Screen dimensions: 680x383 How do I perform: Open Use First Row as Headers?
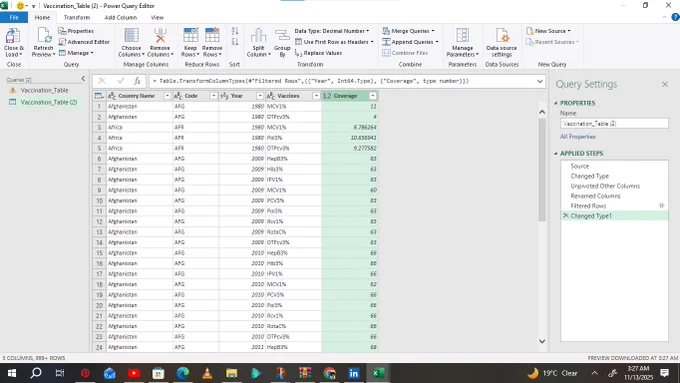tap(334, 42)
